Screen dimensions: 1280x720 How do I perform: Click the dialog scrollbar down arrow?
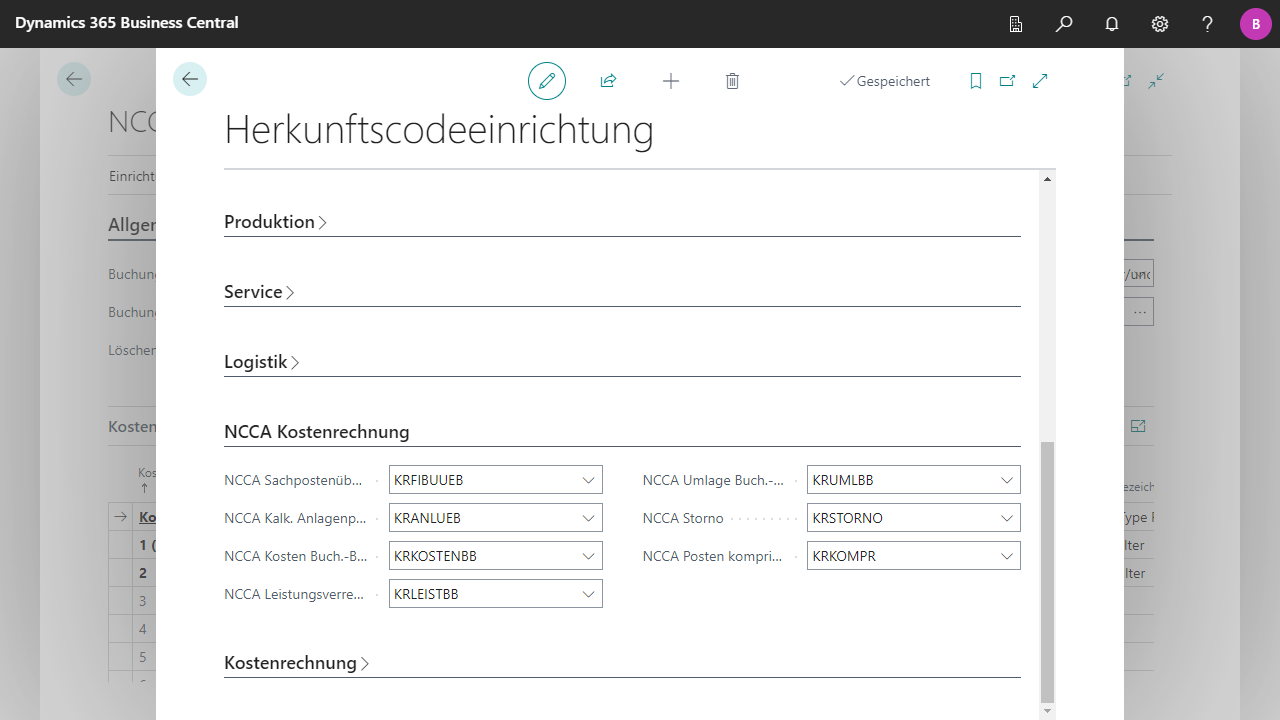[x=1048, y=711]
